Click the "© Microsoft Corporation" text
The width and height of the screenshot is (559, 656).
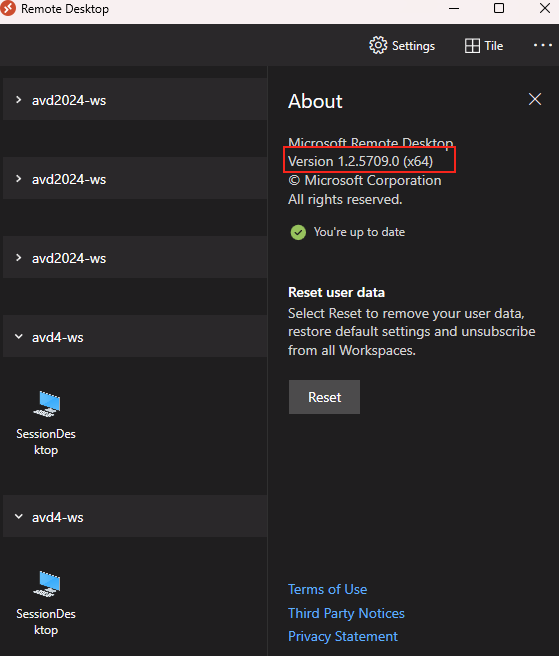(x=364, y=180)
